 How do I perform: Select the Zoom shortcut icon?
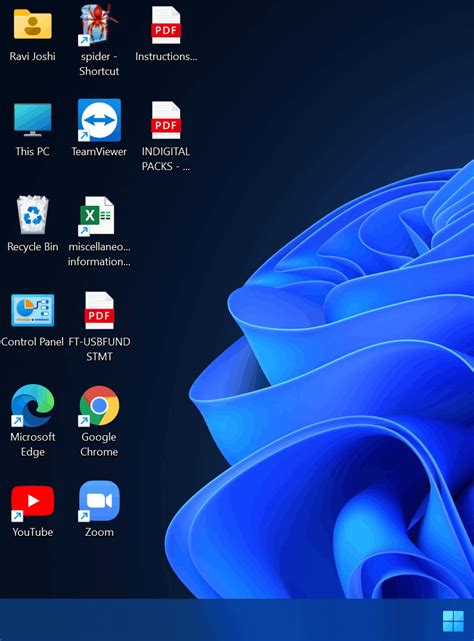99,501
